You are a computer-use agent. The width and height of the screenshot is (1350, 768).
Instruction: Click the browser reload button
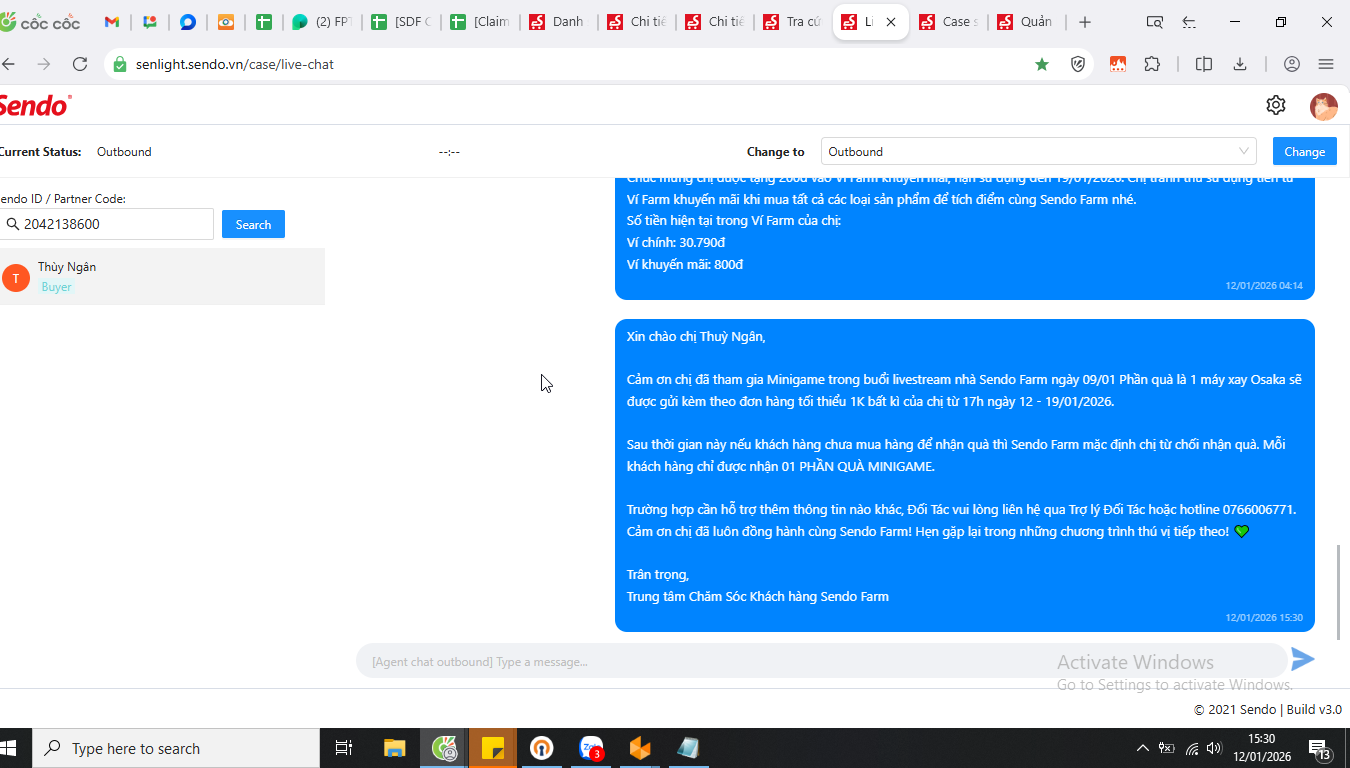point(80,64)
